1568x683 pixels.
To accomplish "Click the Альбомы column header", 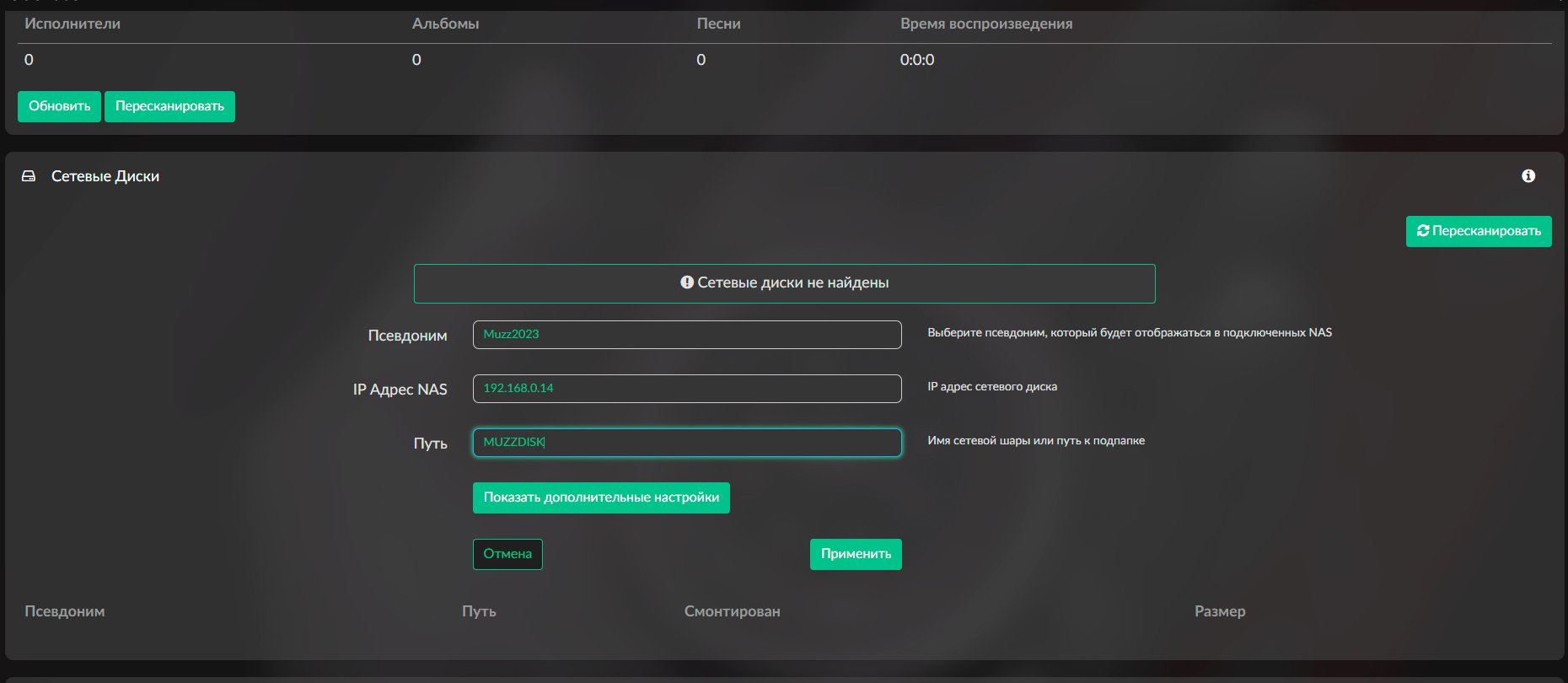I will pyautogui.click(x=445, y=24).
